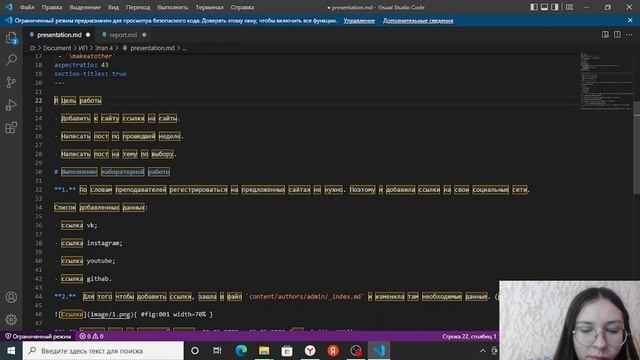640x360 pixels.
Task: Open Microsoft Store from taskbar
Action: tap(287, 351)
